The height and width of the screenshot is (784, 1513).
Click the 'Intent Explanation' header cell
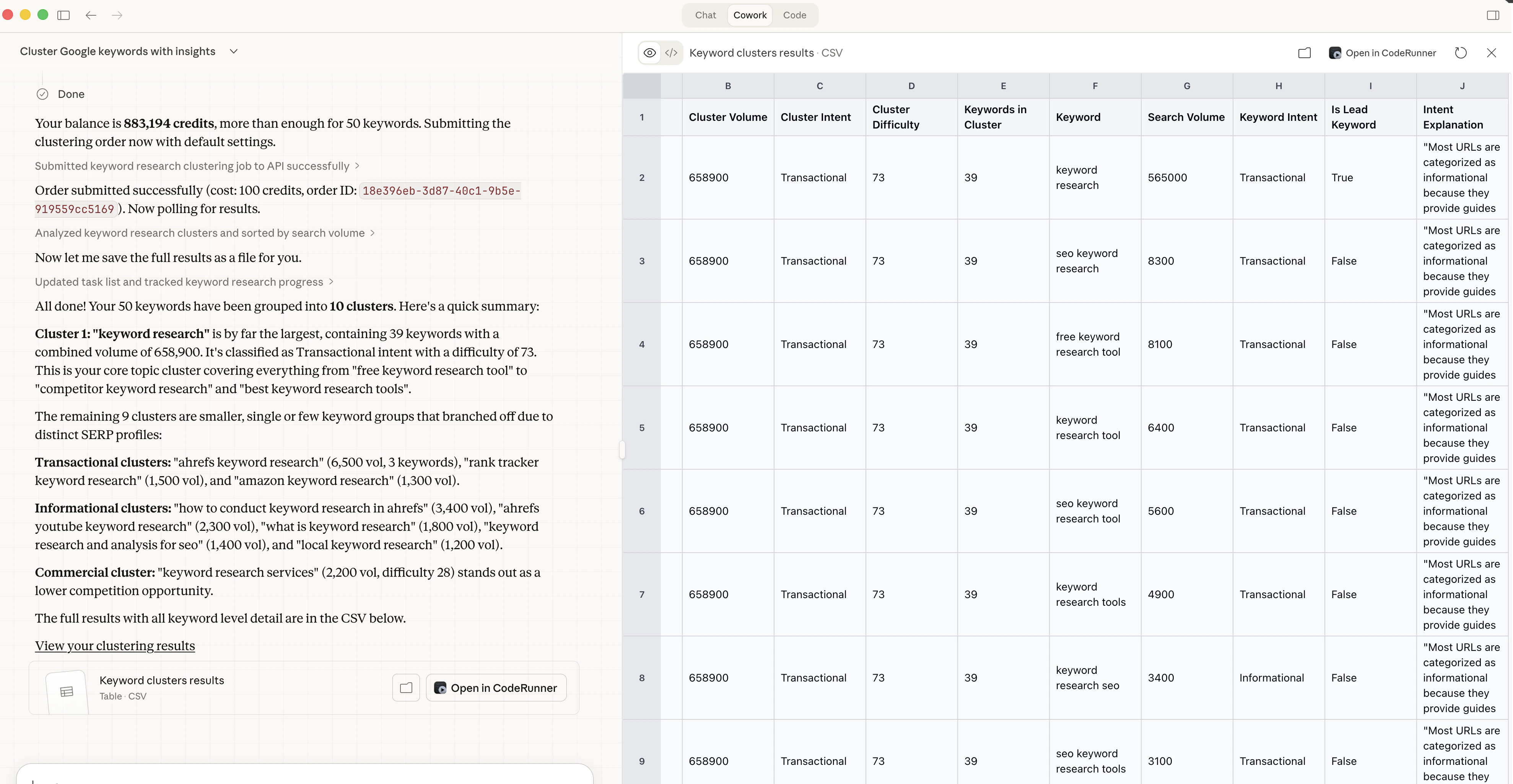(x=1462, y=117)
